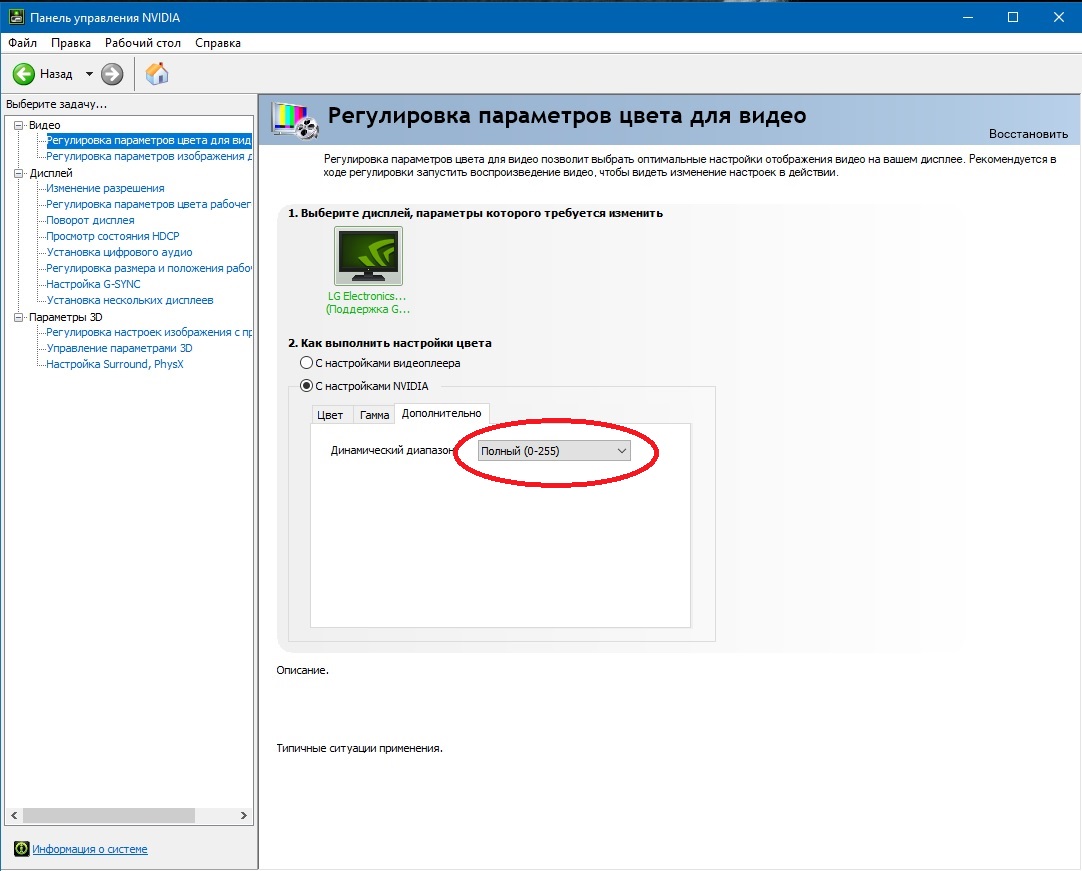Image resolution: width=1082 pixels, height=871 pixels.
Task: Open the Справка menu
Action: (x=218, y=43)
